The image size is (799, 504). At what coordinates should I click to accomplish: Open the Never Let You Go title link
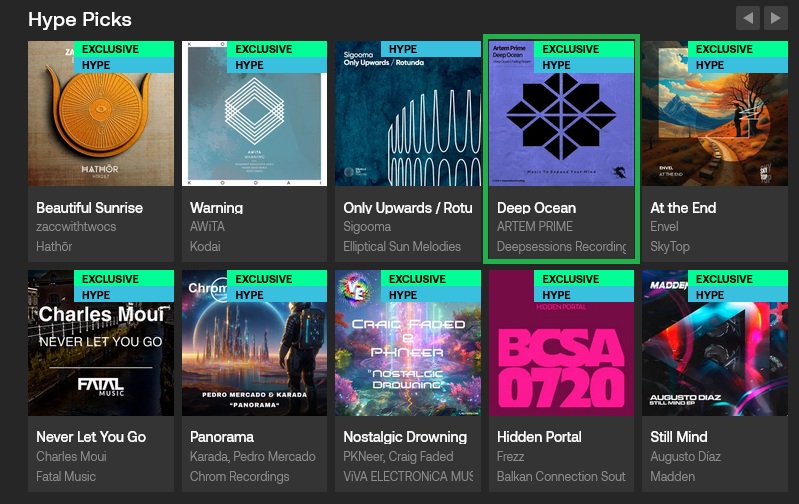coord(91,437)
